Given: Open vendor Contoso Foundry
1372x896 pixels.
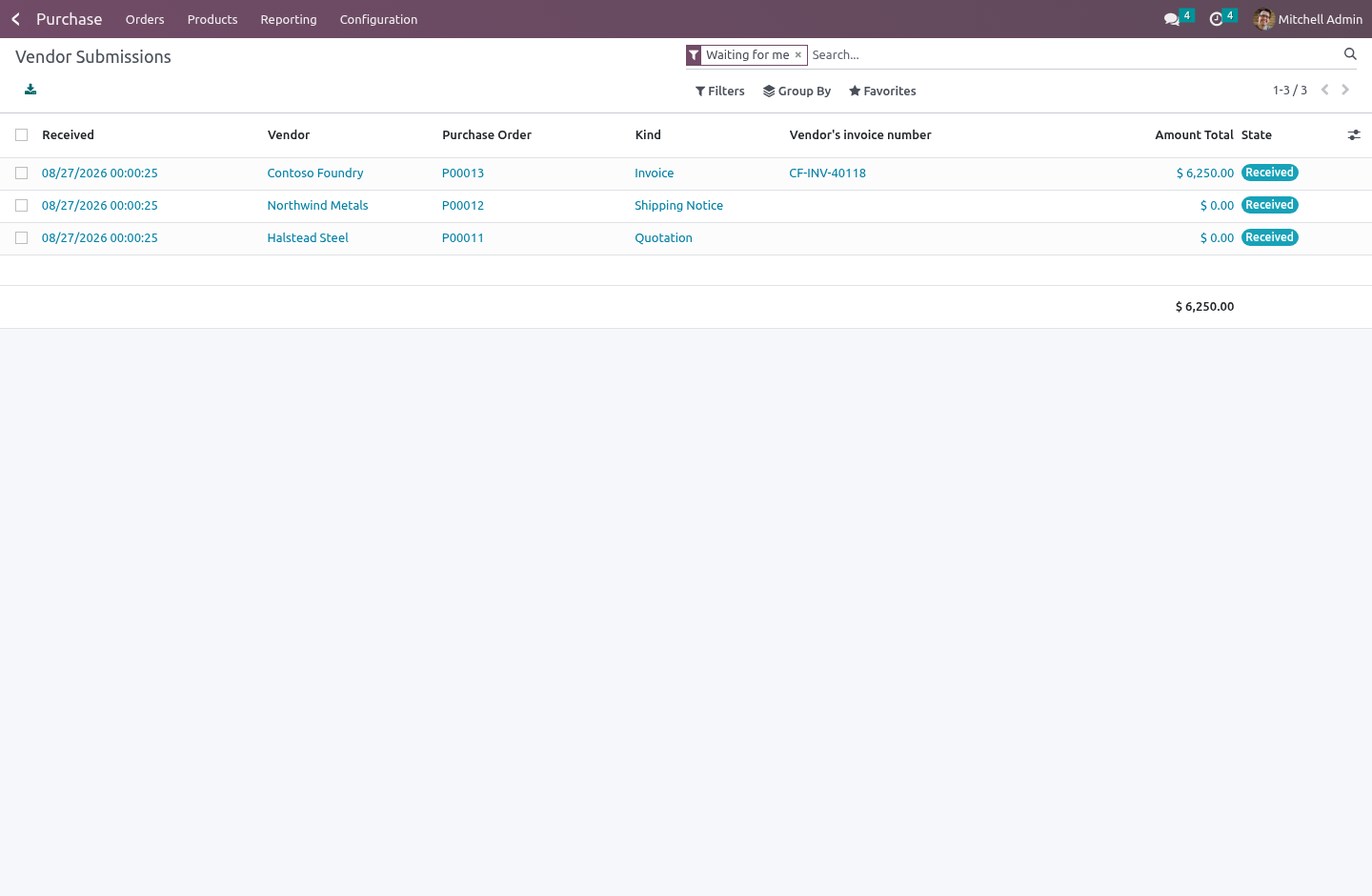Looking at the screenshot, I should (315, 173).
